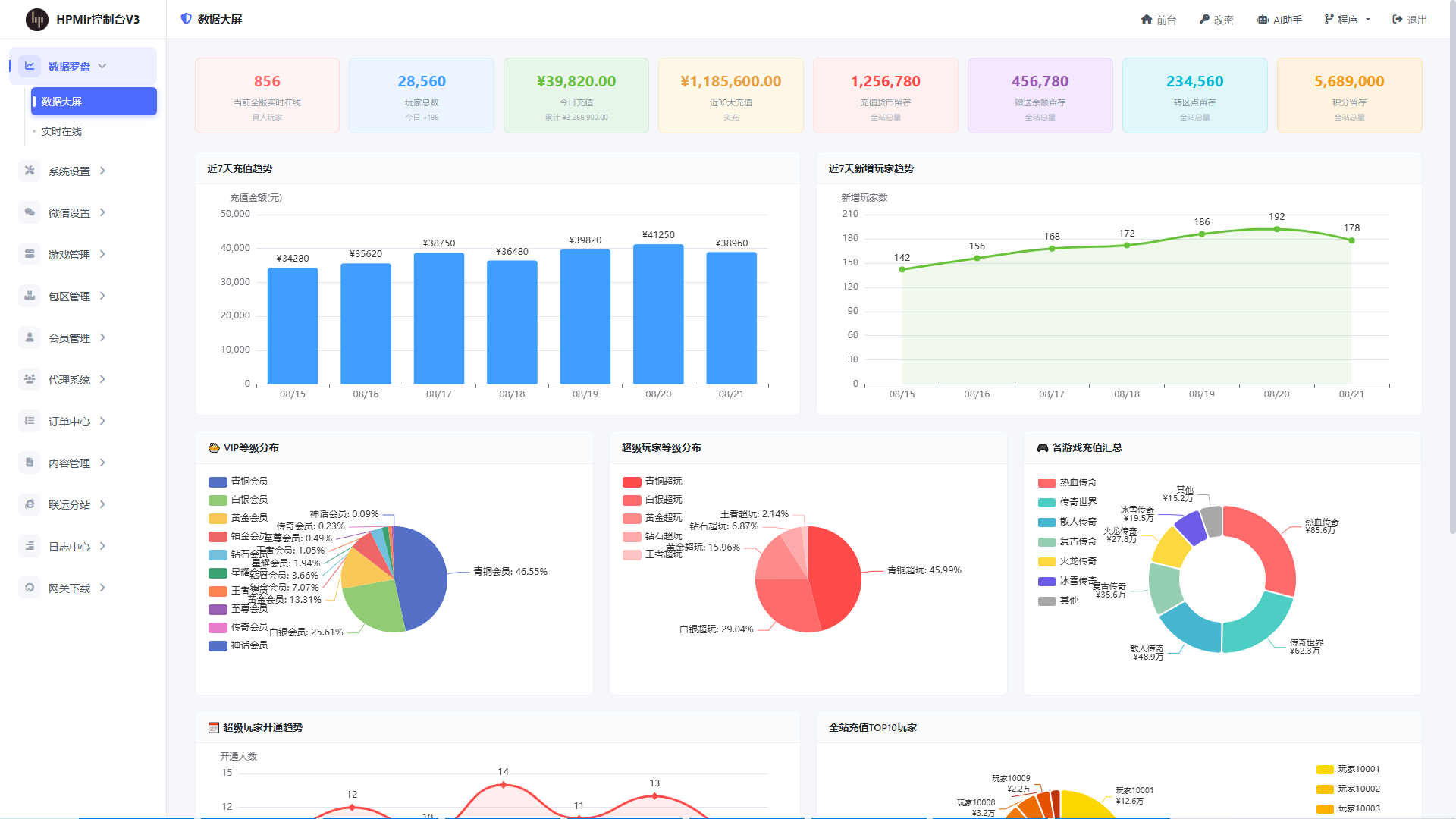The image size is (1456, 819).
Task: Toggle 黄金超玩 legend entry
Action: (x=652, y=518)
